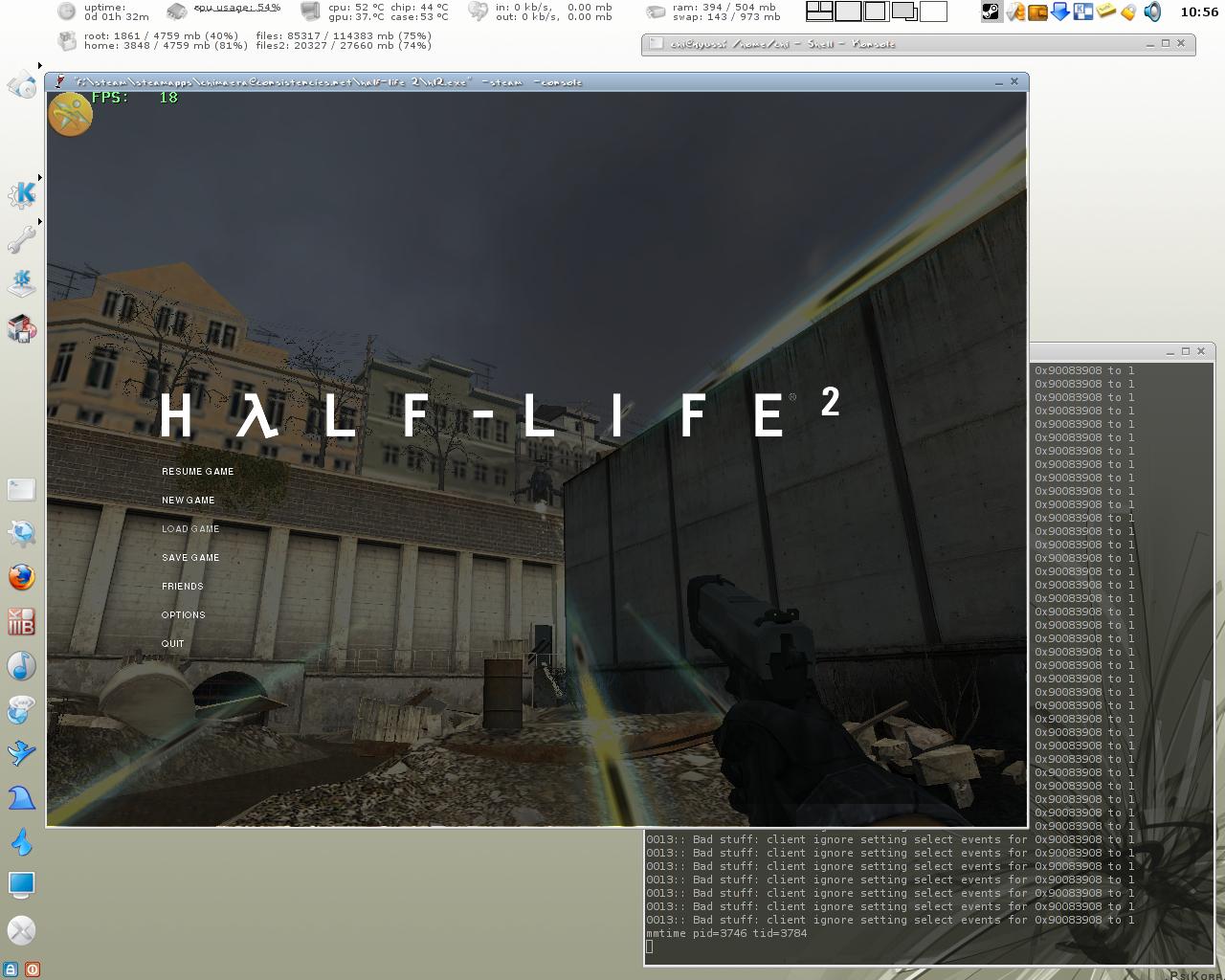Viewport: 1225px width, 980px height.
Task: Click the network in/out kb/s readout
Action: (x=553, y=12)
